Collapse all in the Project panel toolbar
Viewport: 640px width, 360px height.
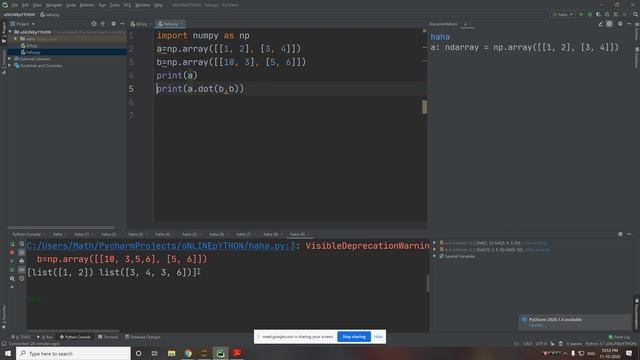pyautogui.click(x=103, y=24)
